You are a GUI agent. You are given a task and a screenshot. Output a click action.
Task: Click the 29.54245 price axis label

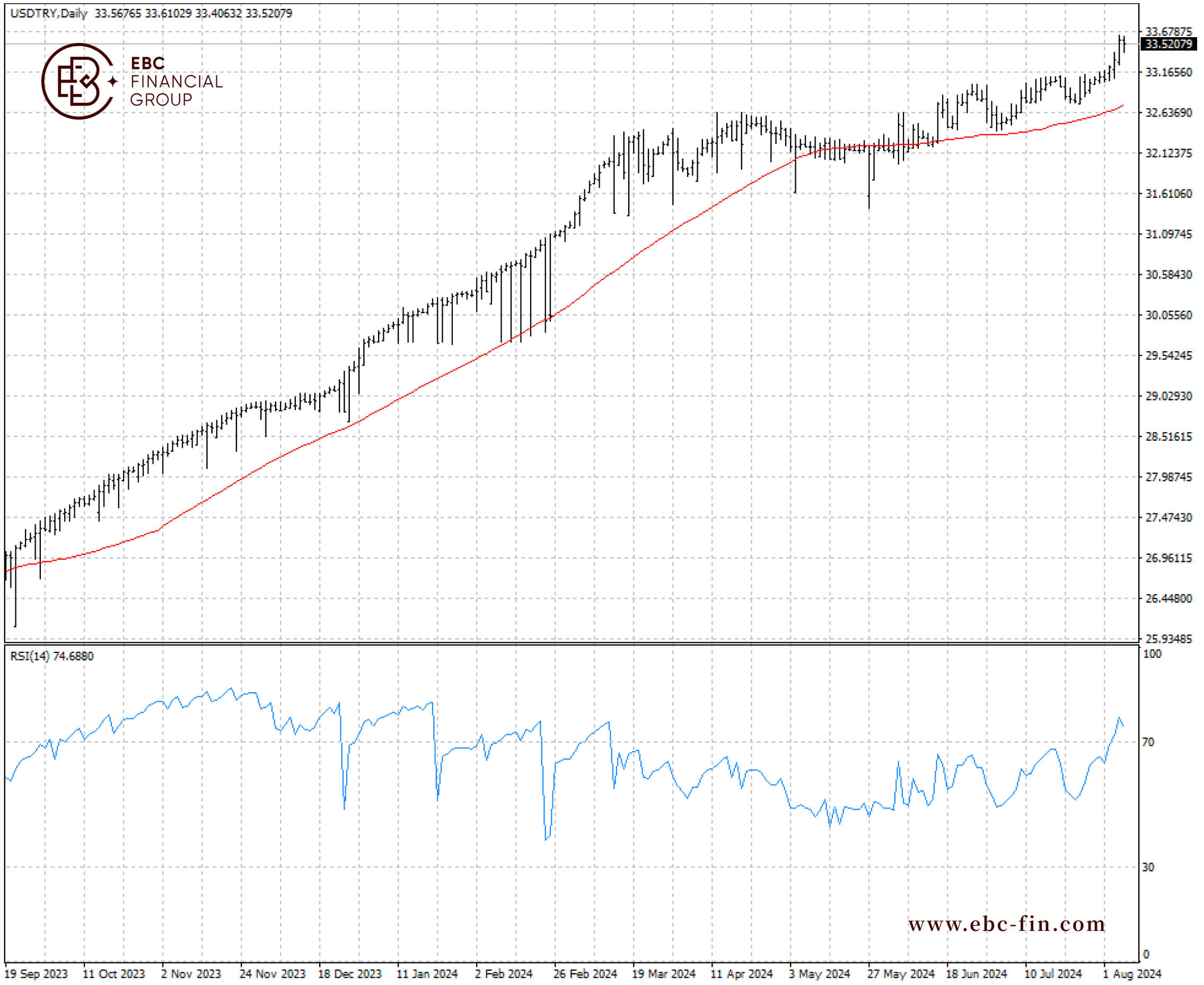tap(1168, 355)
